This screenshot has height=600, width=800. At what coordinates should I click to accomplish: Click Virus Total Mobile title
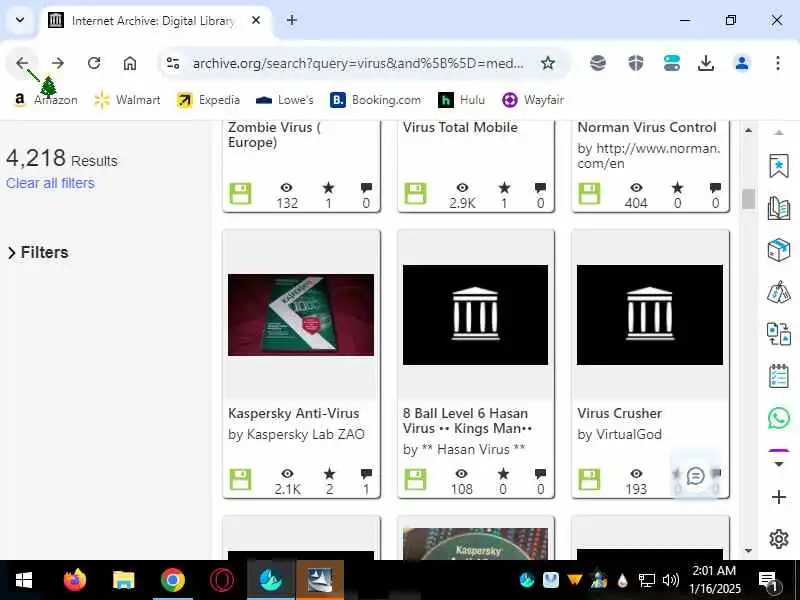click(x=460, y=127)
